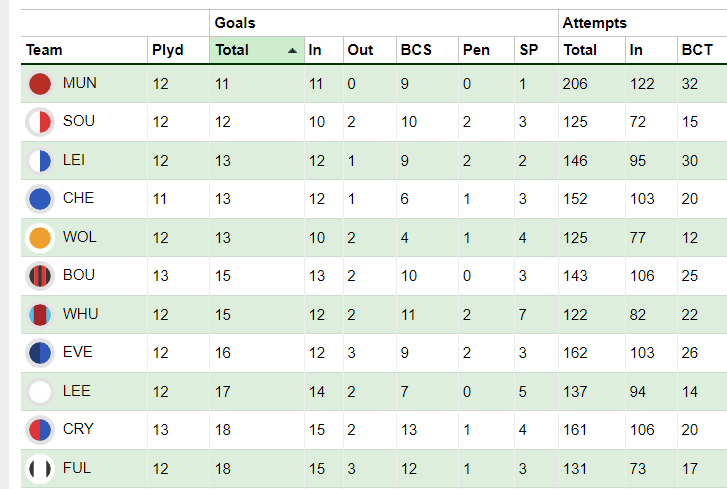This screenshot has height=489, width=727.
Task: Open the MUN team name link
Action: 80,83
